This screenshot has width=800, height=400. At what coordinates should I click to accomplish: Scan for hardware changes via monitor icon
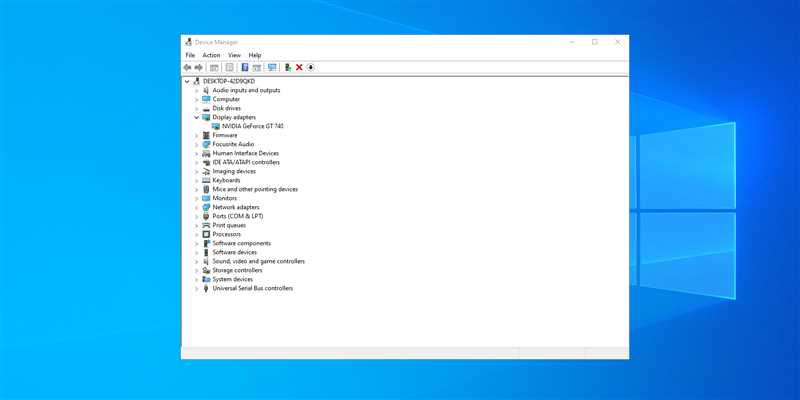click(272, 67)
